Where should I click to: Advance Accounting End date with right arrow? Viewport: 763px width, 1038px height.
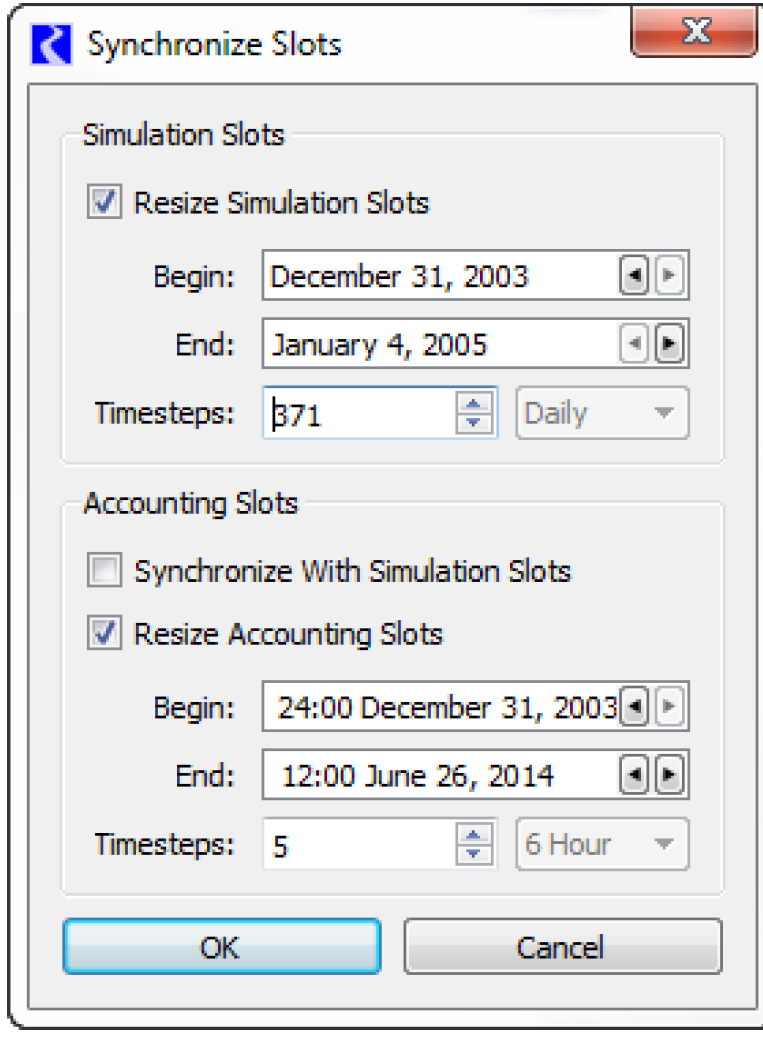coord(669,776)
